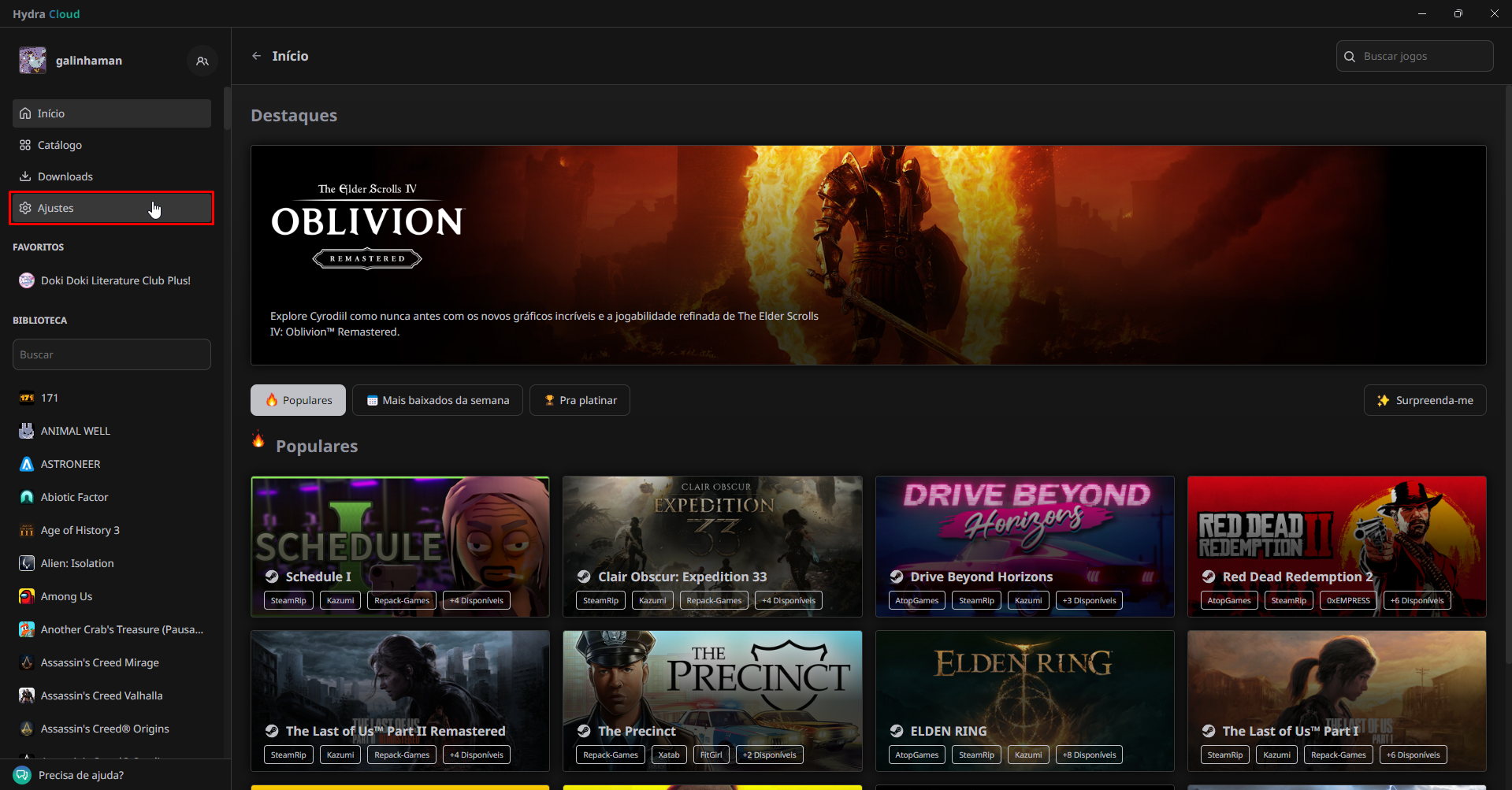Image resolution: width=1512 pixels, height=790 pixels.
Task: Open the Among Us library entry
Action: (x=66, y=596)
